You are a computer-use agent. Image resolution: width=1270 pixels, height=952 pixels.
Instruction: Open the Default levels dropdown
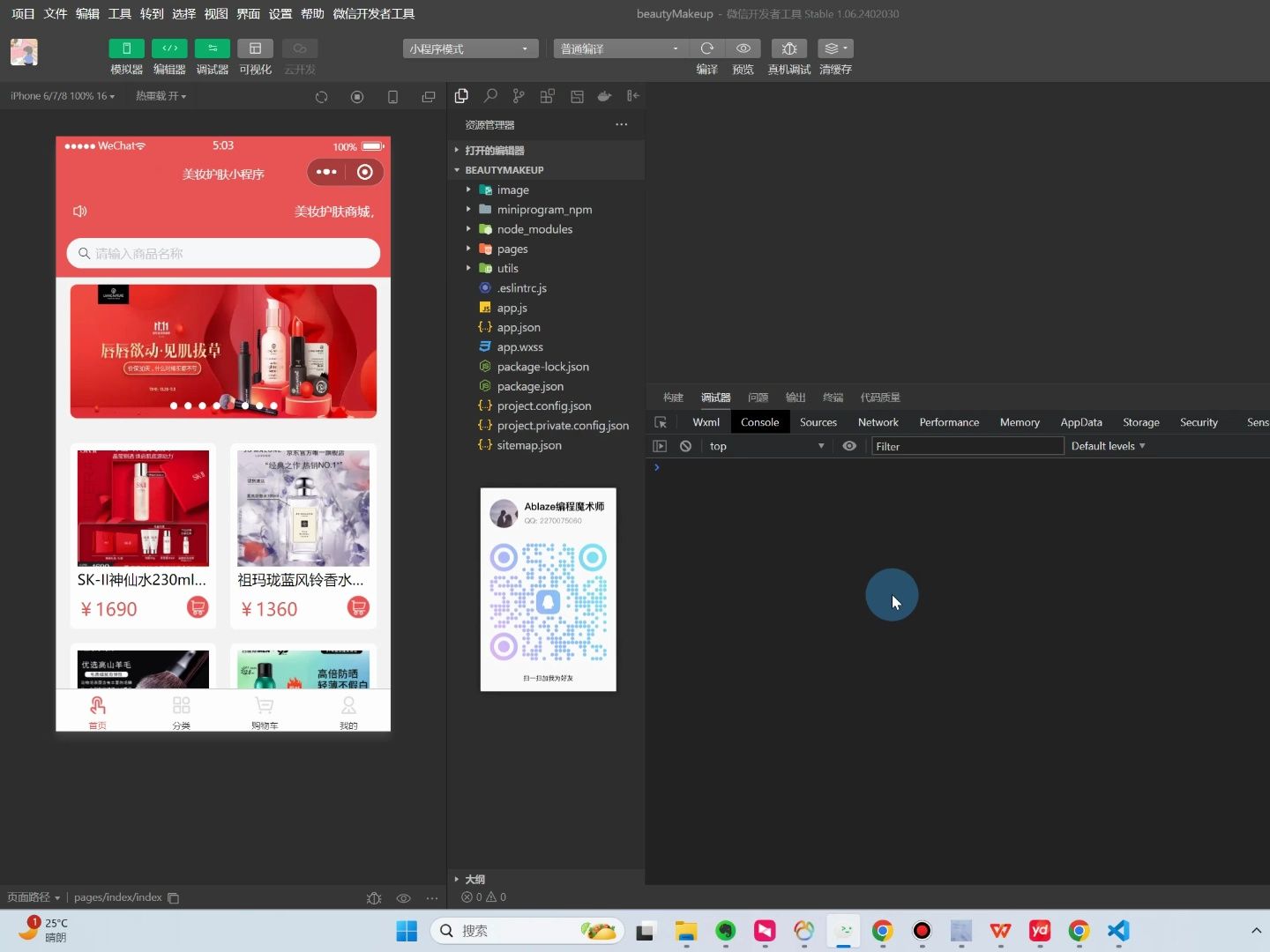(1108, 446)
